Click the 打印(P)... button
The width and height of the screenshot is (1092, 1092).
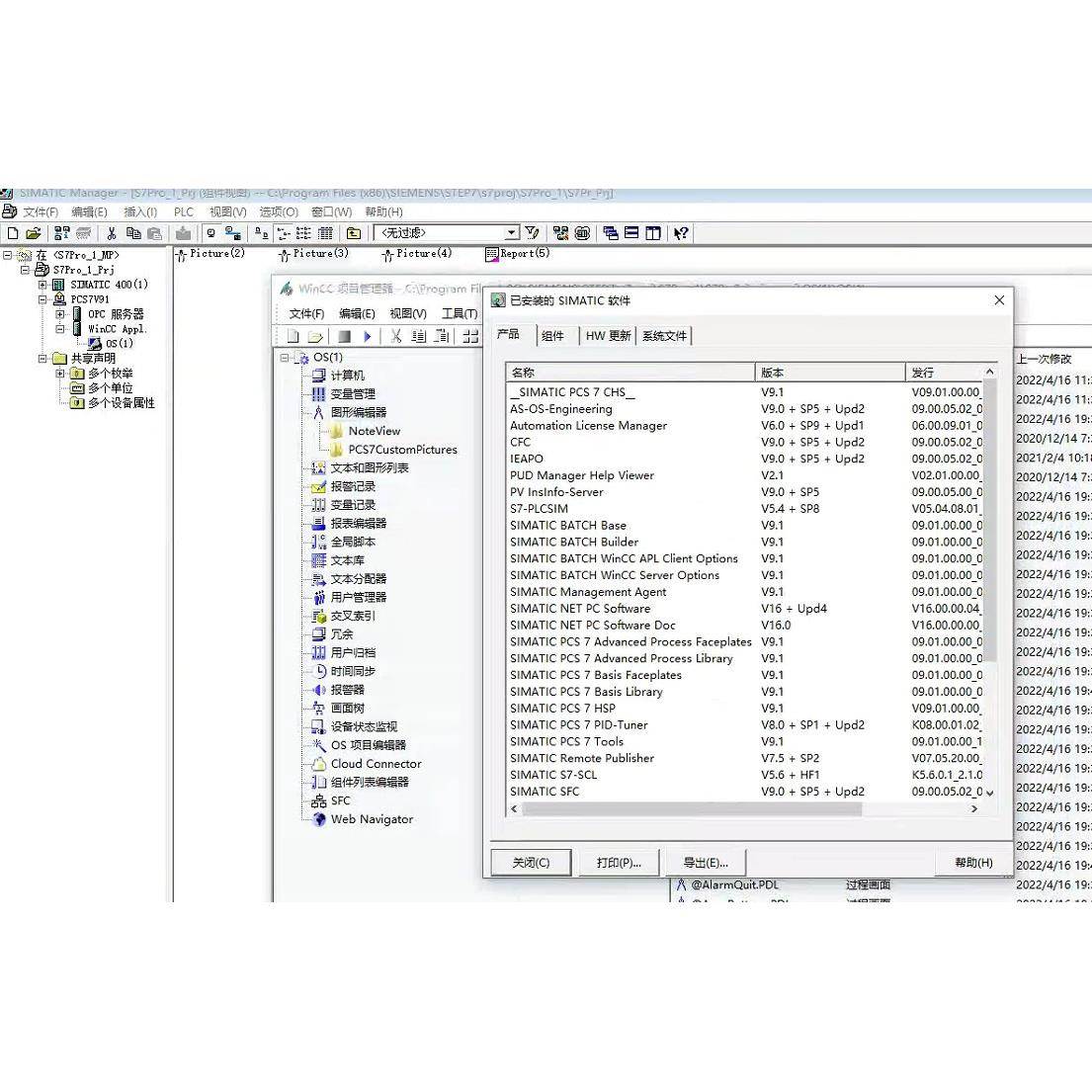pos(619,862)
